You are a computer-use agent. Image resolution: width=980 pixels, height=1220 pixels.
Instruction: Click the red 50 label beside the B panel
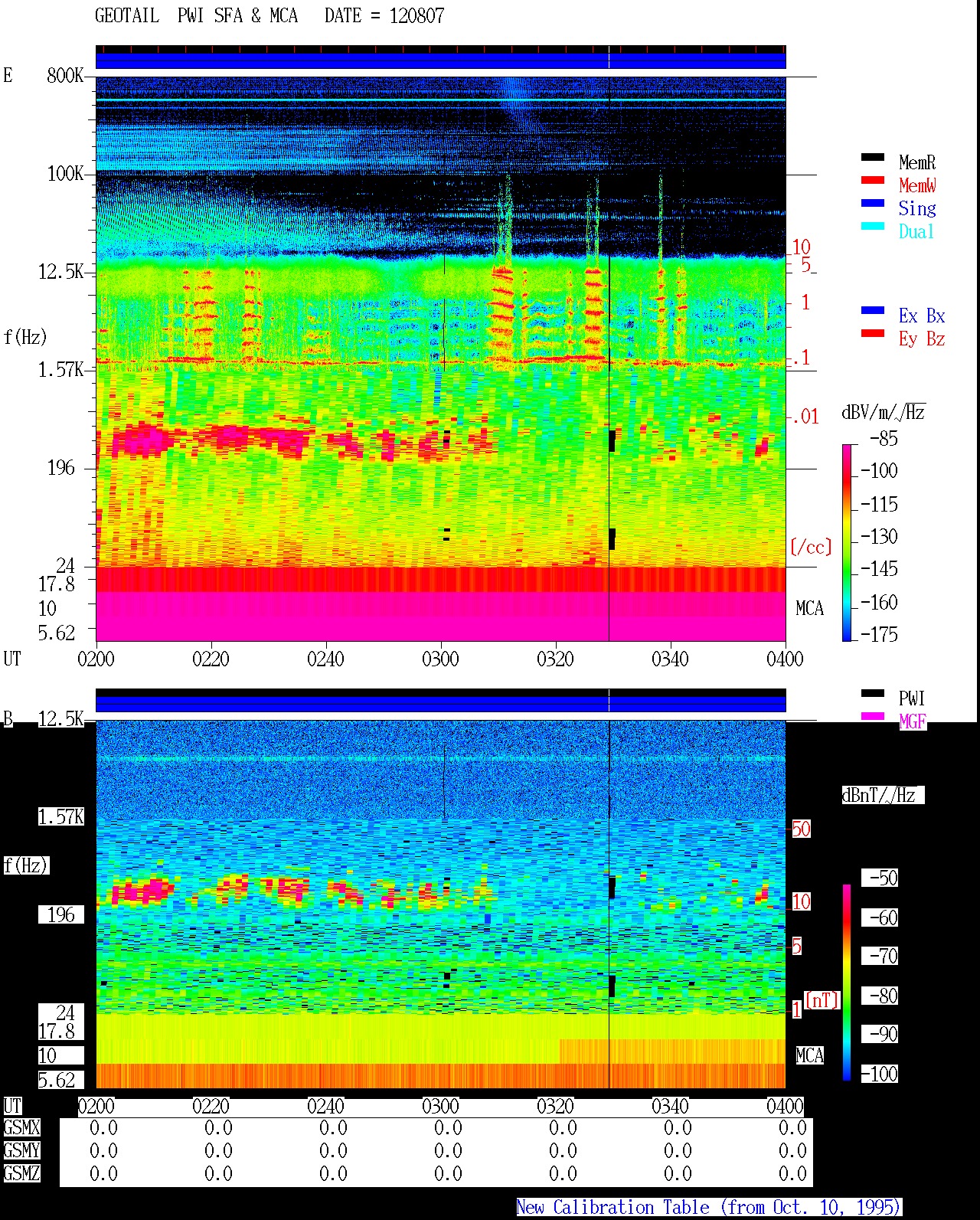click(801, 829)
